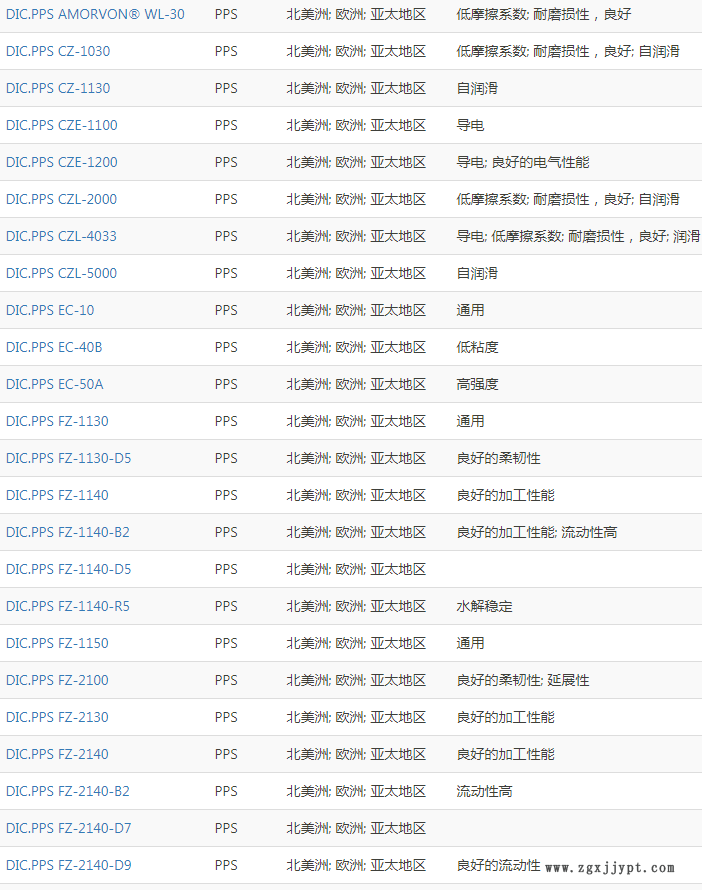Viewport: 702px width, 890px height.
Task: Open DIC.PPS EC-50A product details
Action: point(54,384)
